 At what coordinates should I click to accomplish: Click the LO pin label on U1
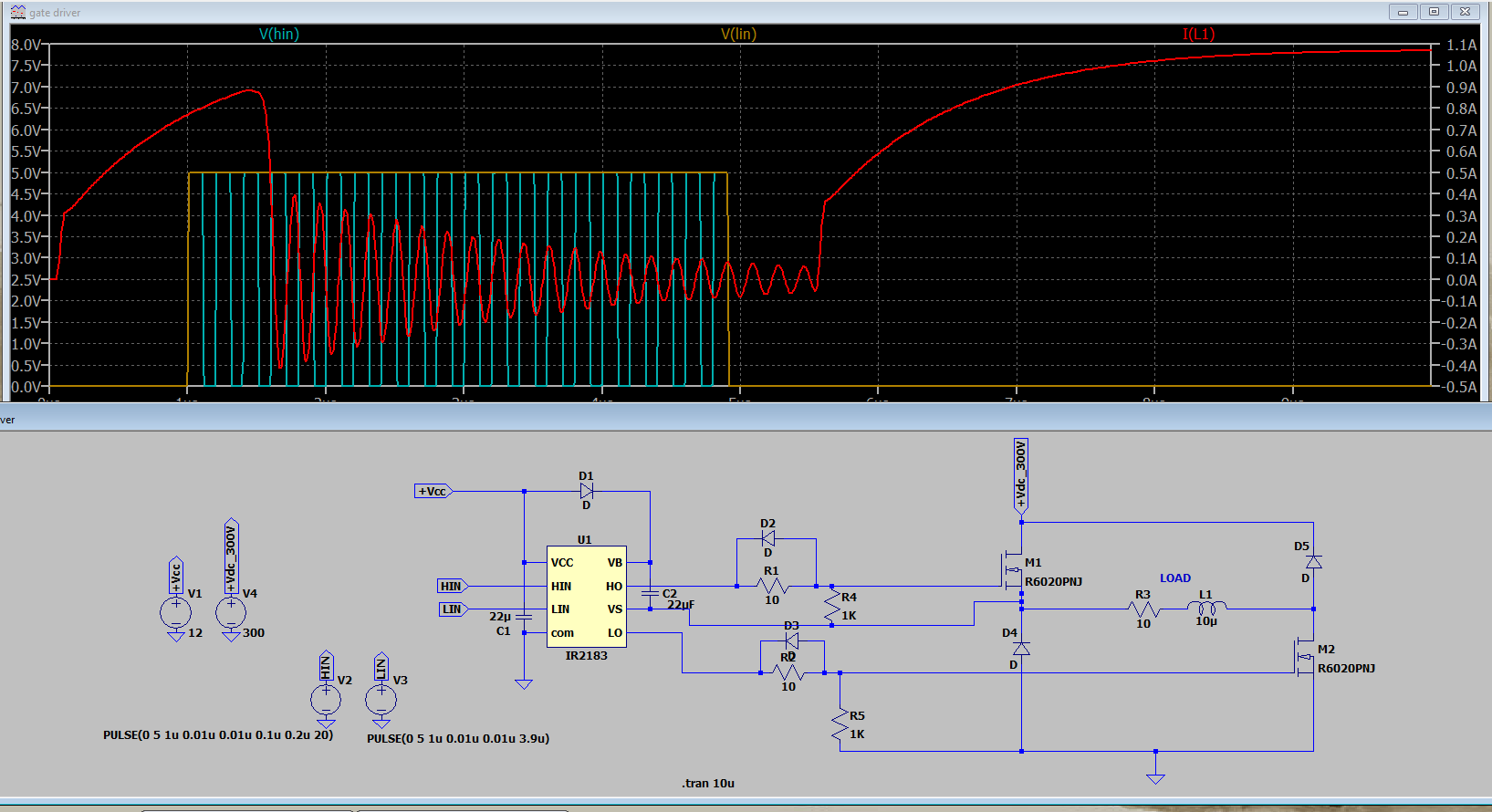tap(615, 632)
